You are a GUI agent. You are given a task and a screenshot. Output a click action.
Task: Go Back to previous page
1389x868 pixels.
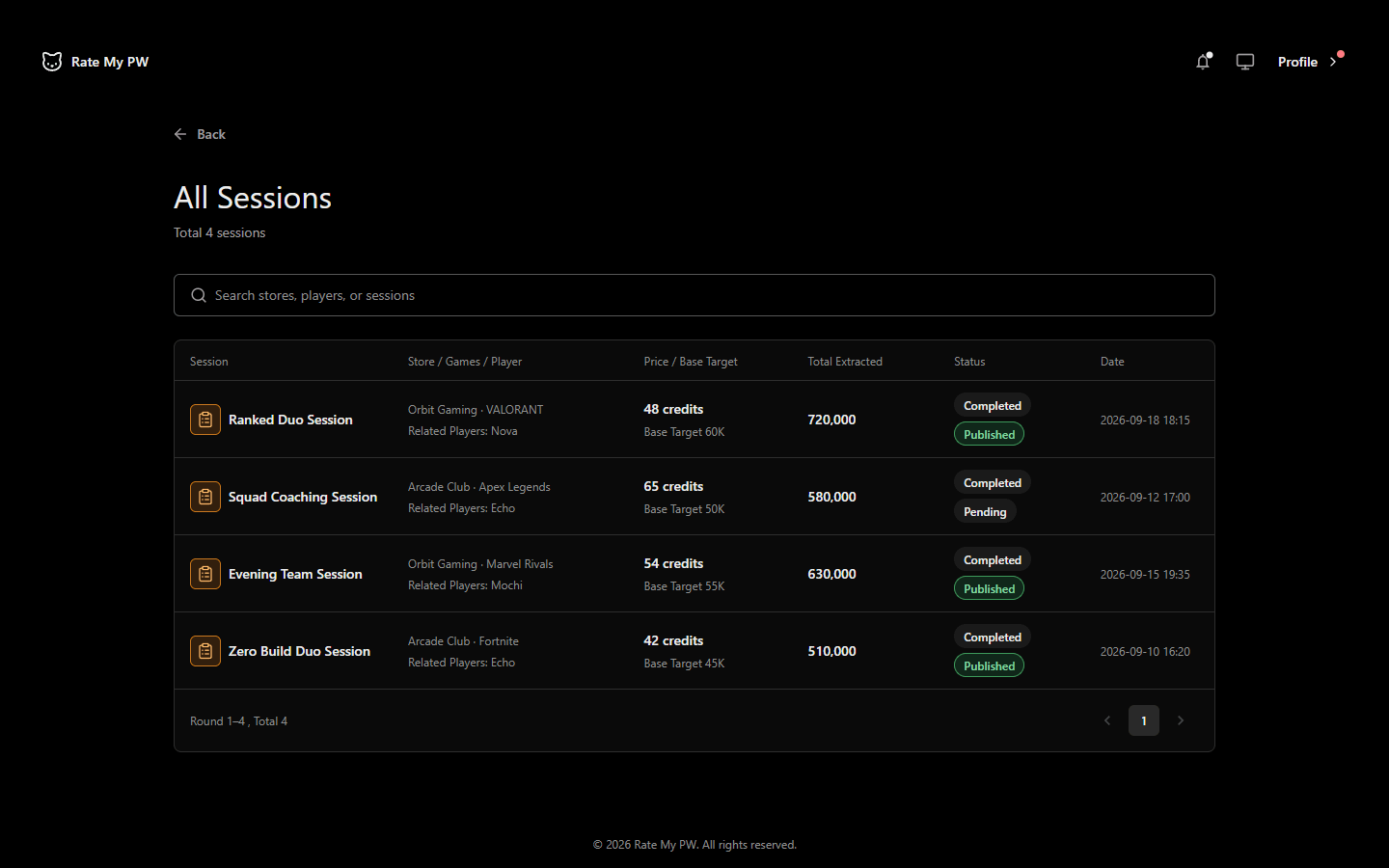200,134
